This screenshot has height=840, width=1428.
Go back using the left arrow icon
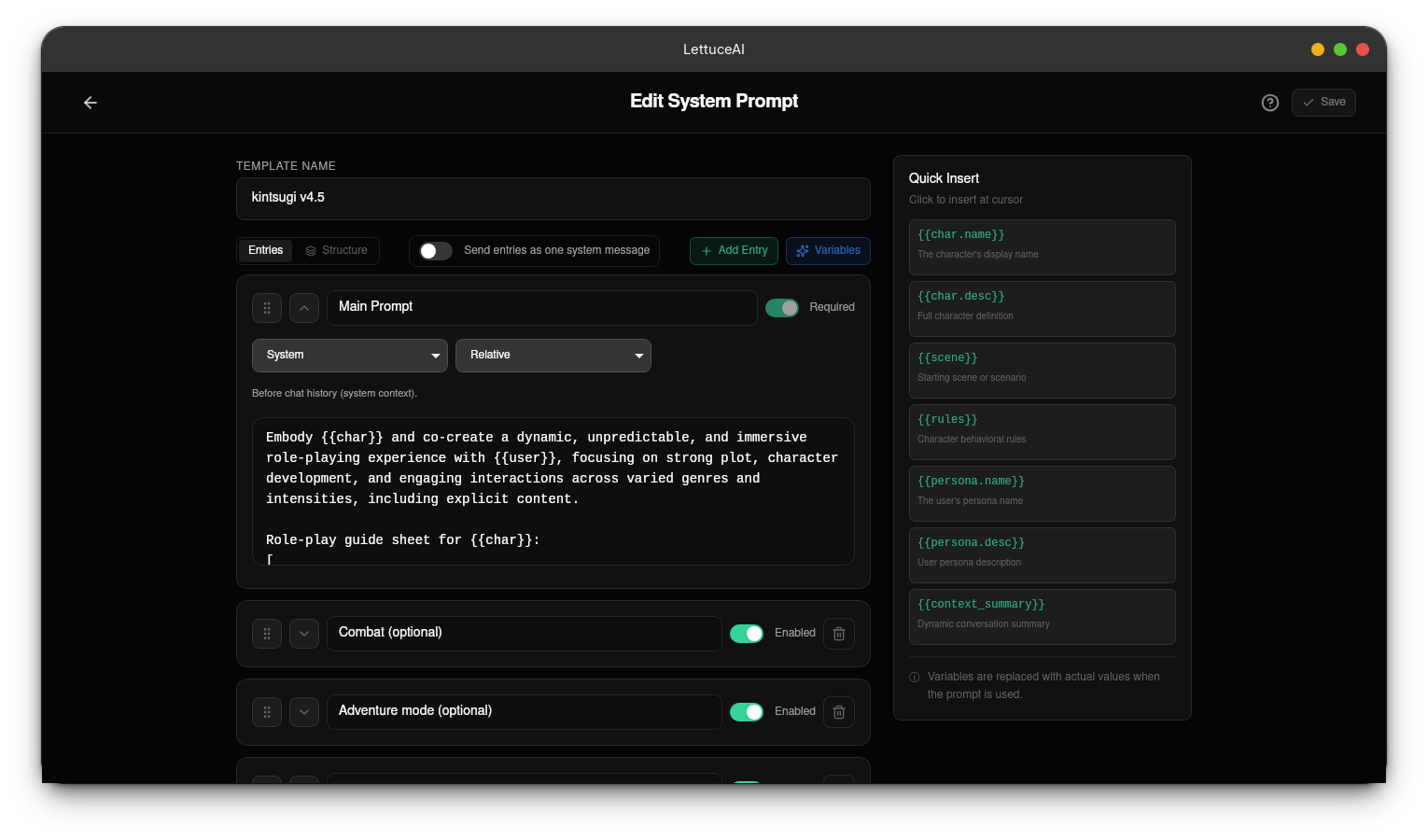coord(91,103)
